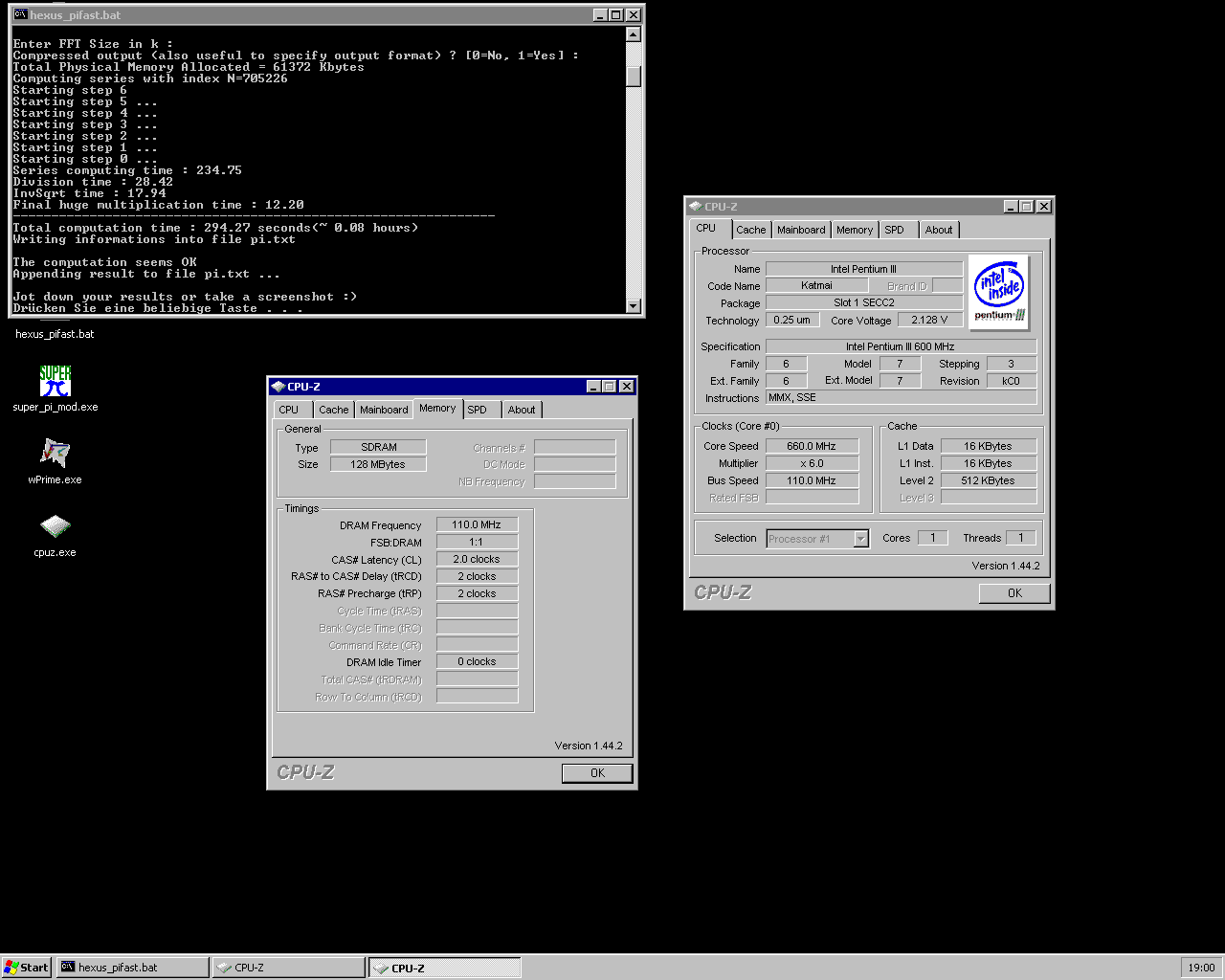Click the DRAM Frequency value 110.0 MHz
Image resolution: width=1225 pixels, height=980 pixels.
tap(477, 524)
